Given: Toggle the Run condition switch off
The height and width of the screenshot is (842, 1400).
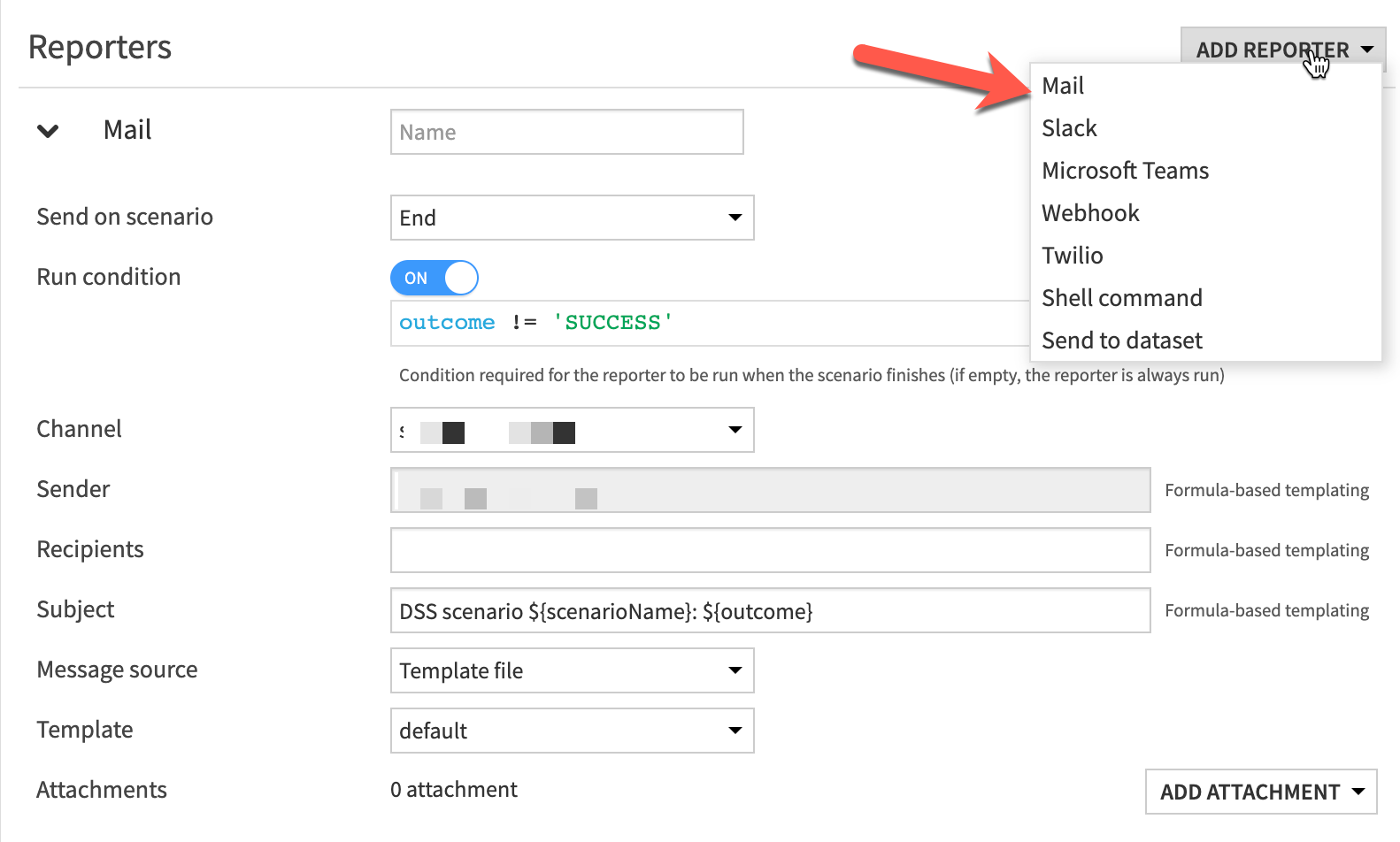Looking at the screenshot, I should pyautogui.click(x=434, y=278).
